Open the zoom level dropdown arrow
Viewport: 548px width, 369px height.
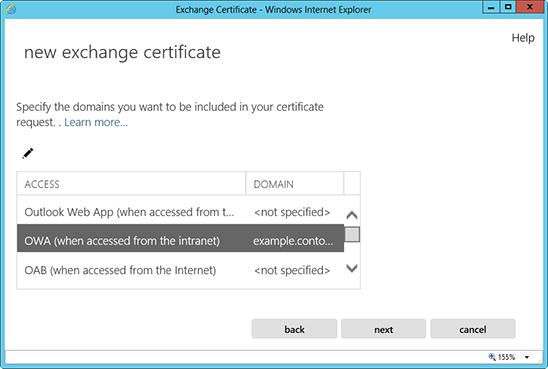pos(527,357)
